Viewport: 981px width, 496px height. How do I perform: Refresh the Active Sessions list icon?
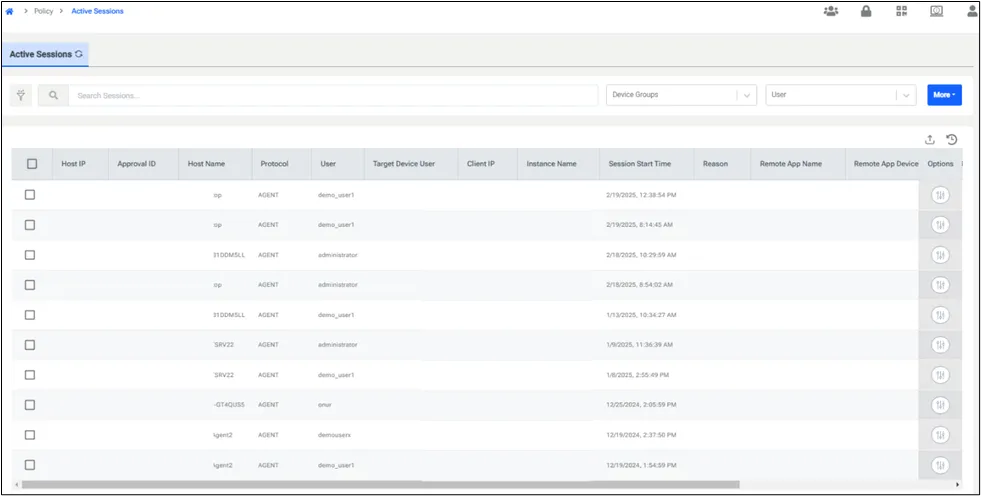(x=79, y=54)
